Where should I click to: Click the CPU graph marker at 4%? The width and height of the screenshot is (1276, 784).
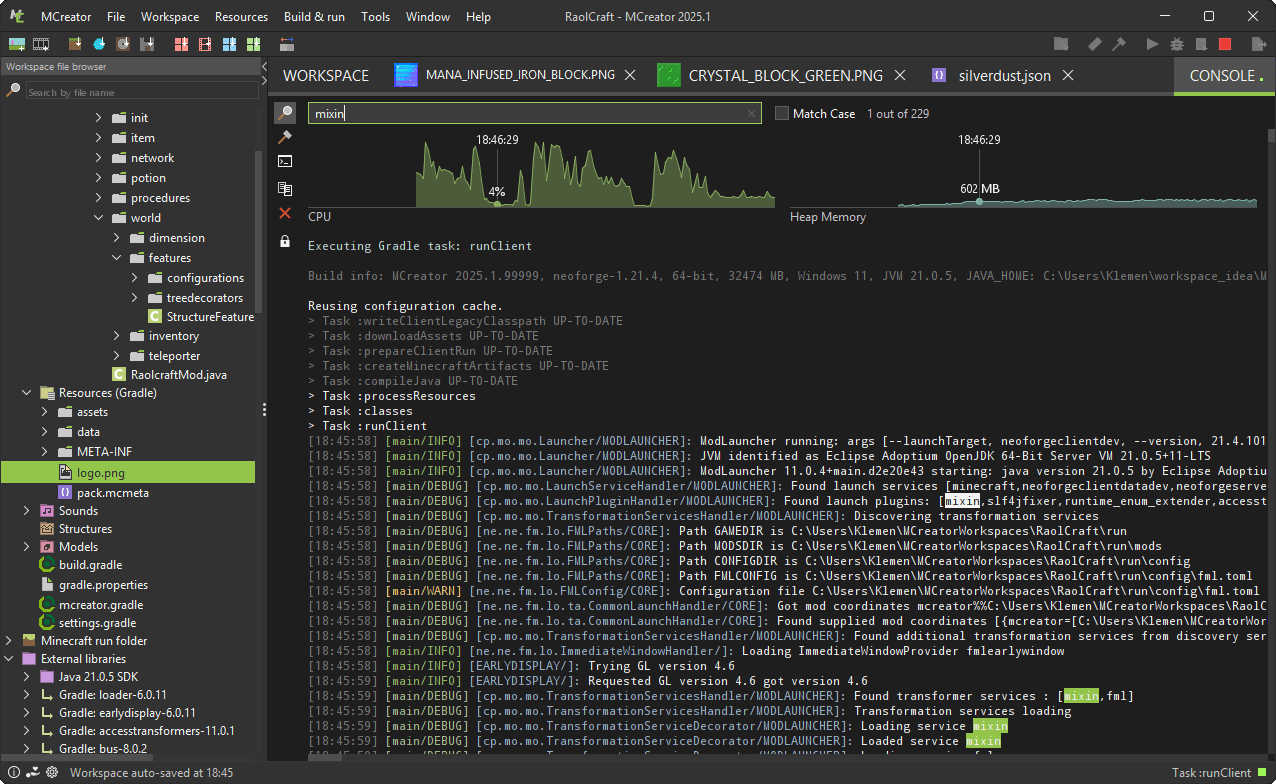click(497, 204)
